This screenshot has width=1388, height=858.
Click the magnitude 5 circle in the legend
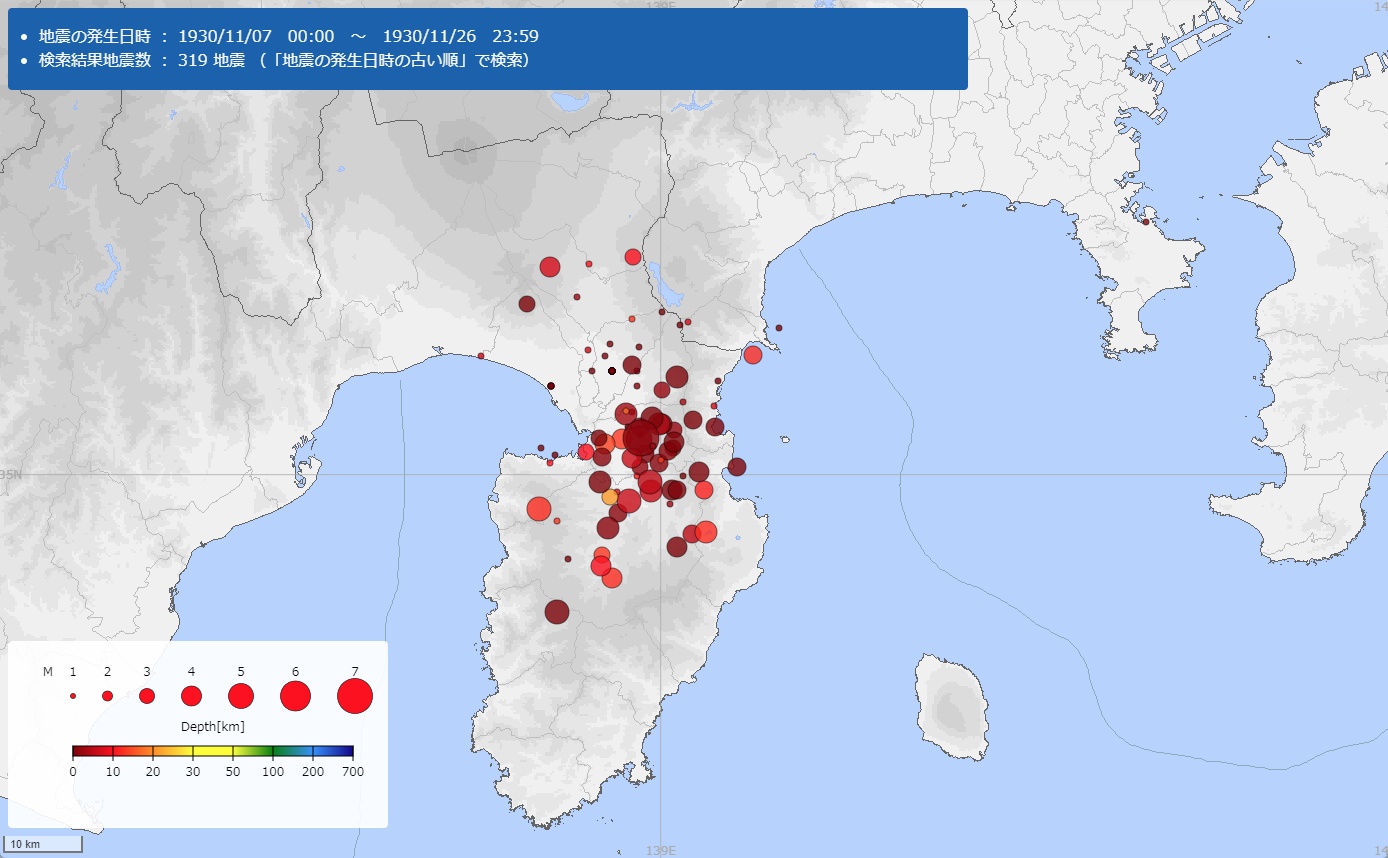point(241,696)
